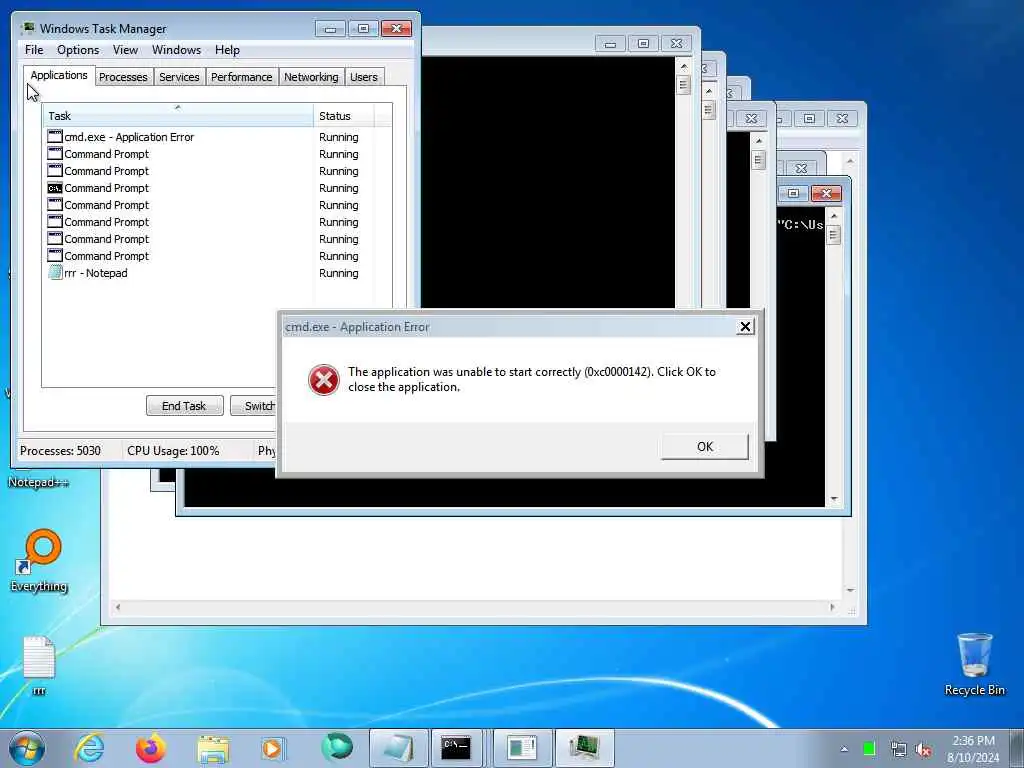The height and width of the screenshot is (768, 1024).
Task: Open the taskbar clock showing 2:36 PM
Action: (x=973, y=748)
